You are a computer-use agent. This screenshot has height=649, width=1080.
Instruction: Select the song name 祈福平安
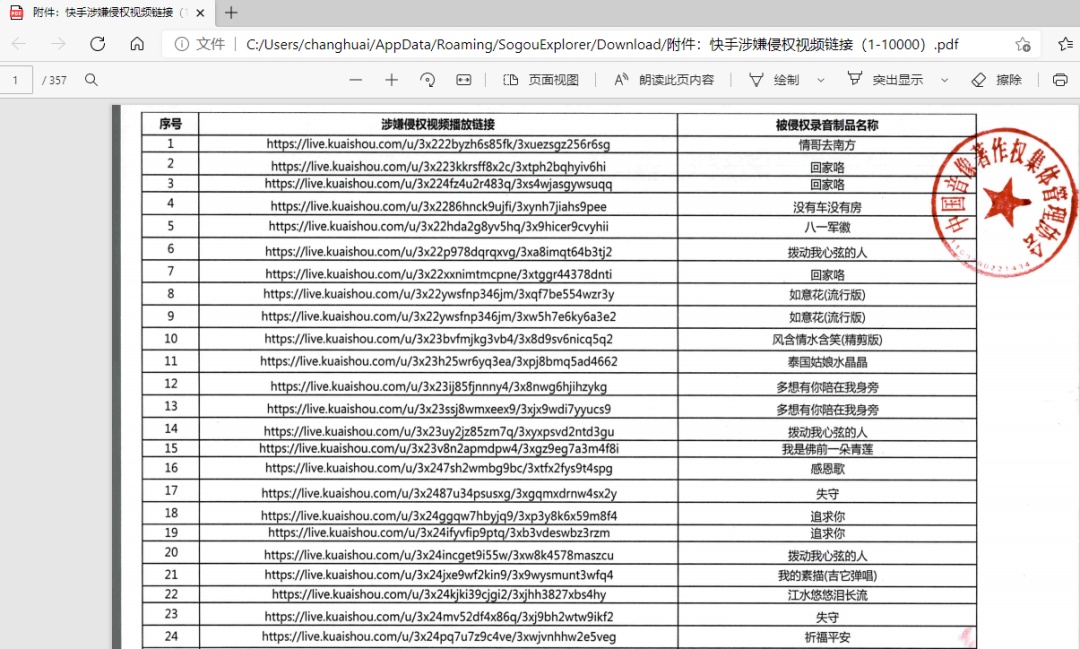(827, 637)
